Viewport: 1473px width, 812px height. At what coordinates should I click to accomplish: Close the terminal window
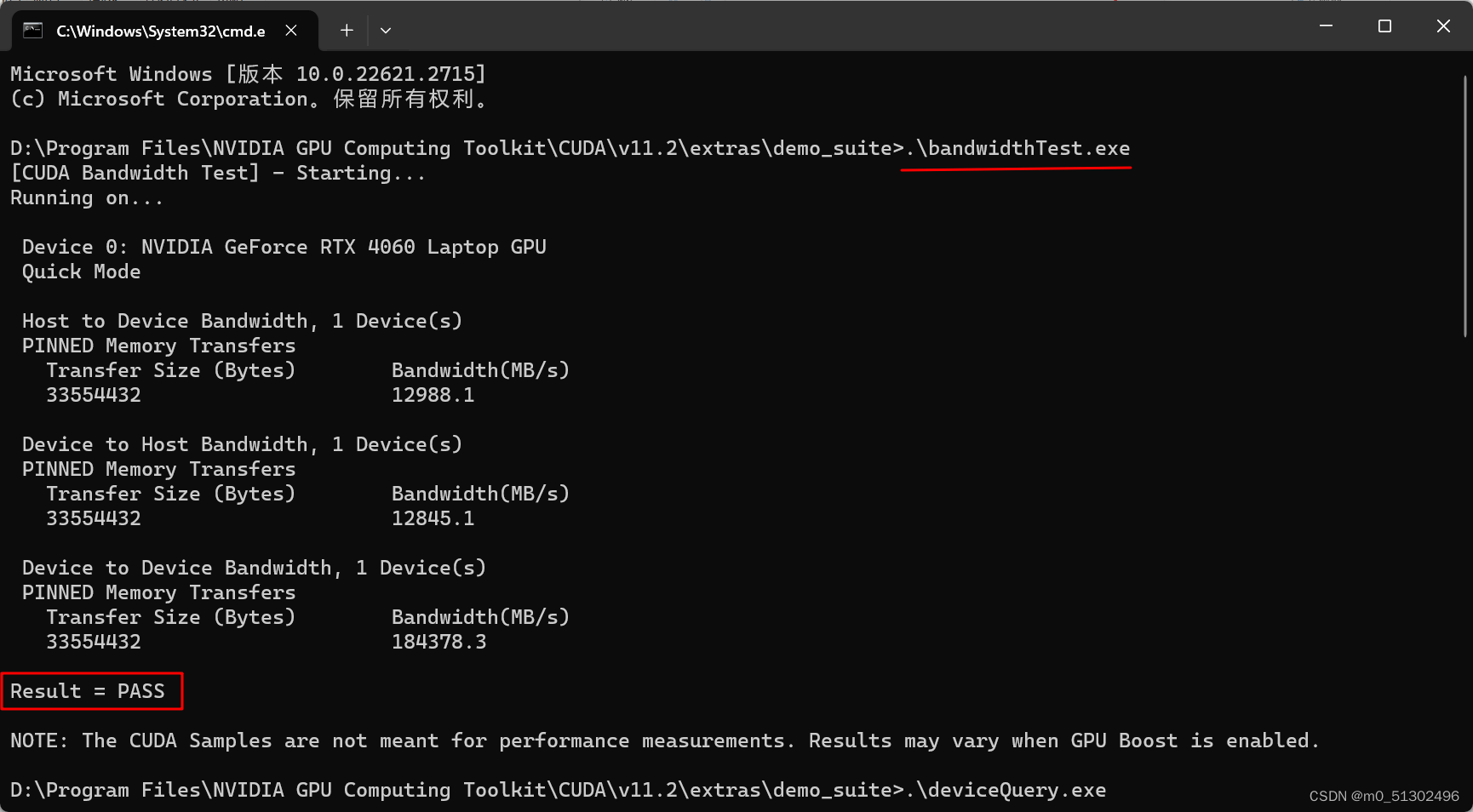pos(1443,26)
